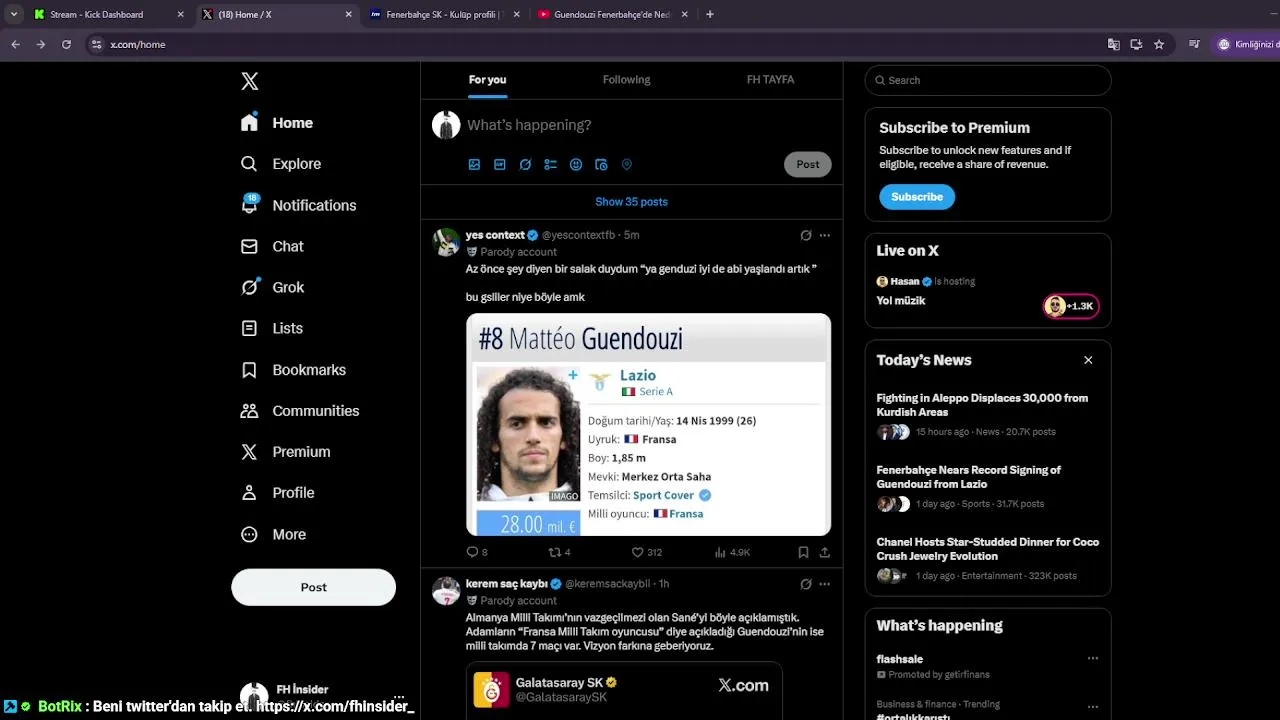
Task: Open Communities in sidebar
Action: (300, 411)
